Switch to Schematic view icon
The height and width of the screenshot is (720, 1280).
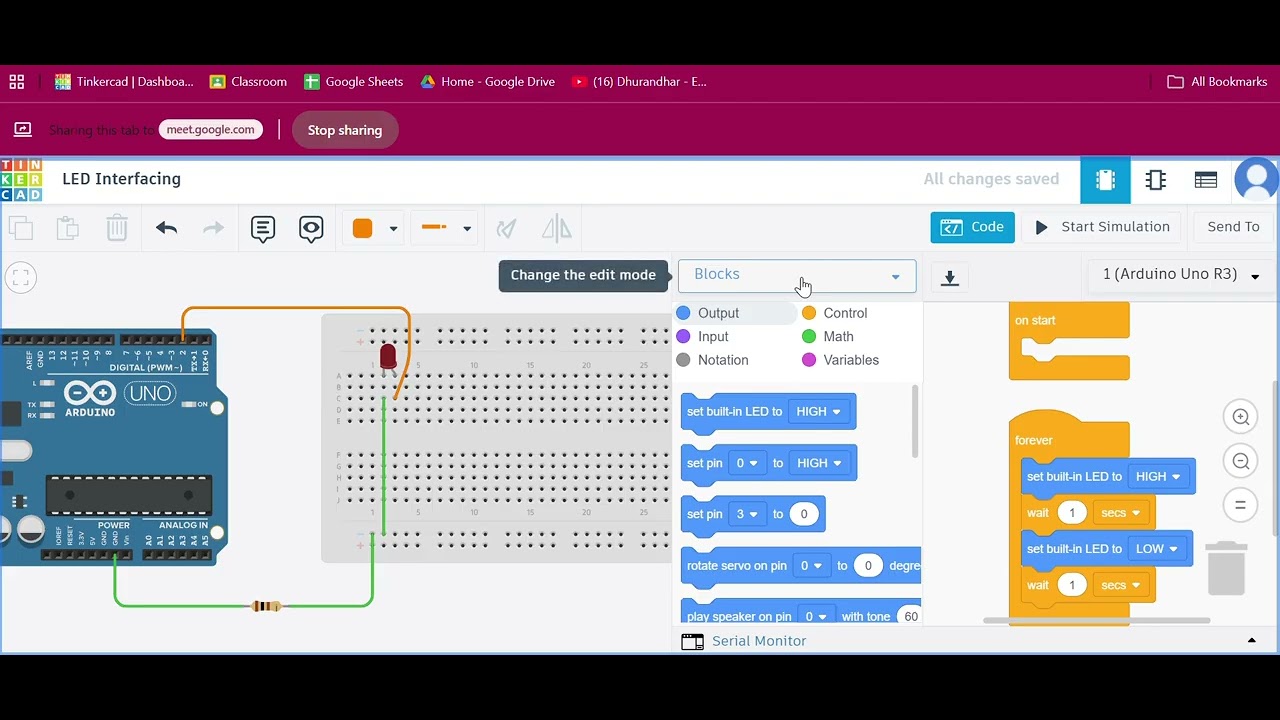tap(1156, 180)
